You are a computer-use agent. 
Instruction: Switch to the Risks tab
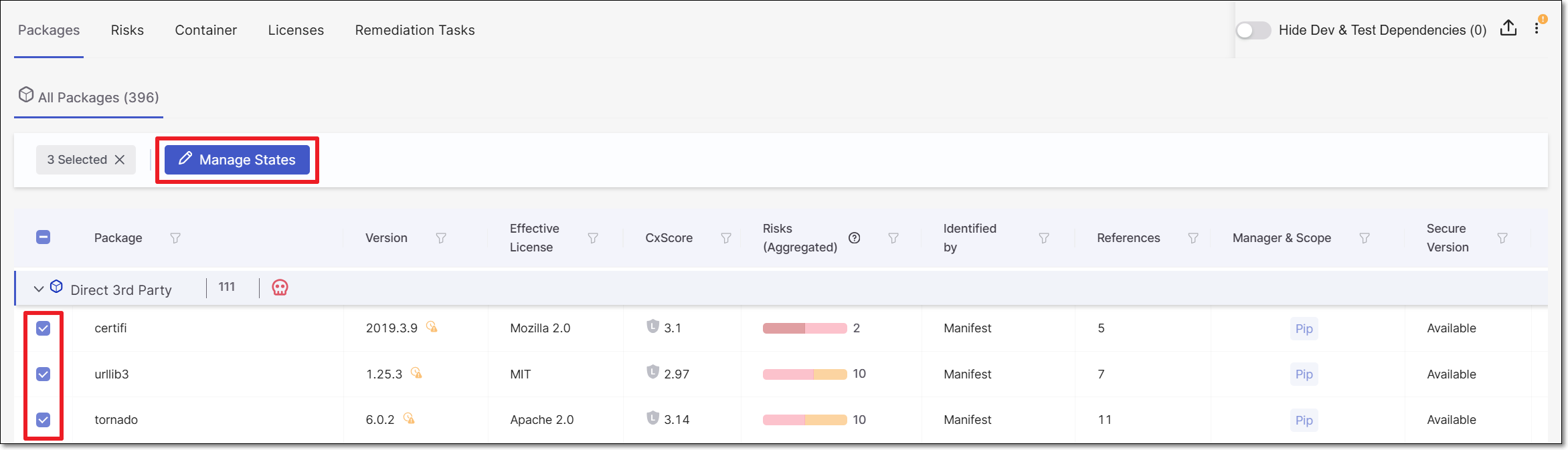point(127,30)
